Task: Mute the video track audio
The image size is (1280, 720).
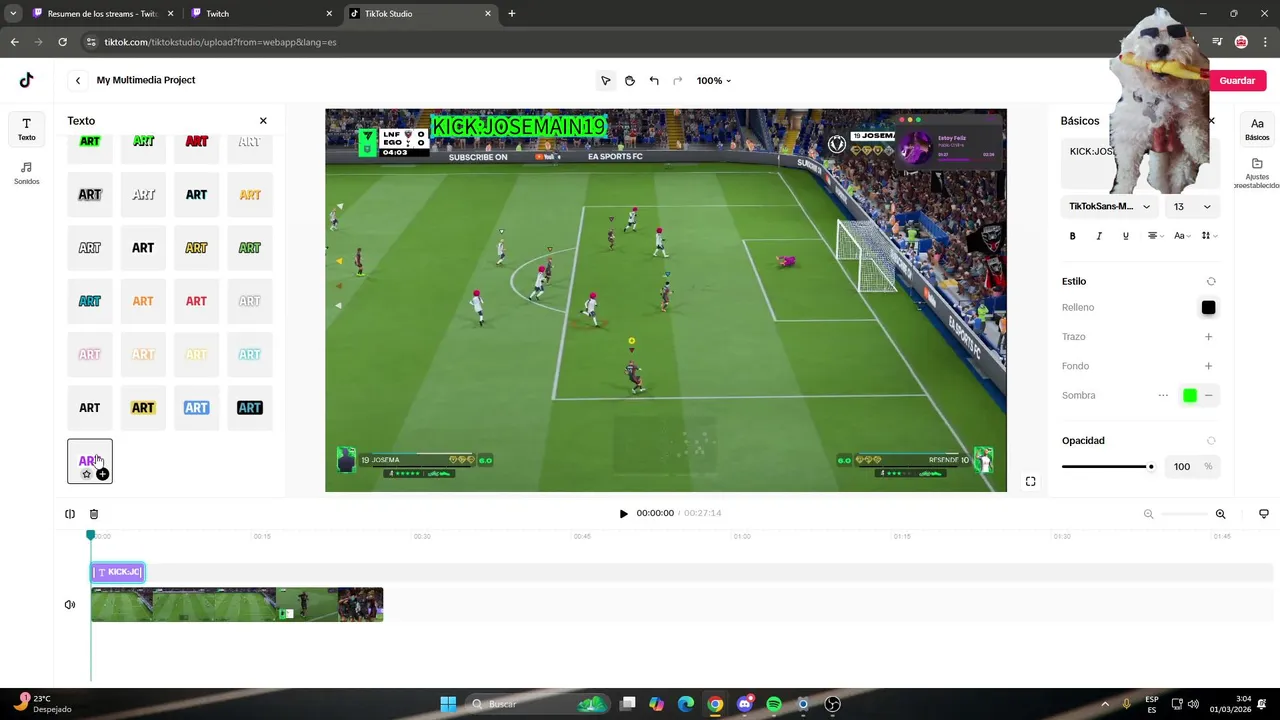Action: (70, 605)
